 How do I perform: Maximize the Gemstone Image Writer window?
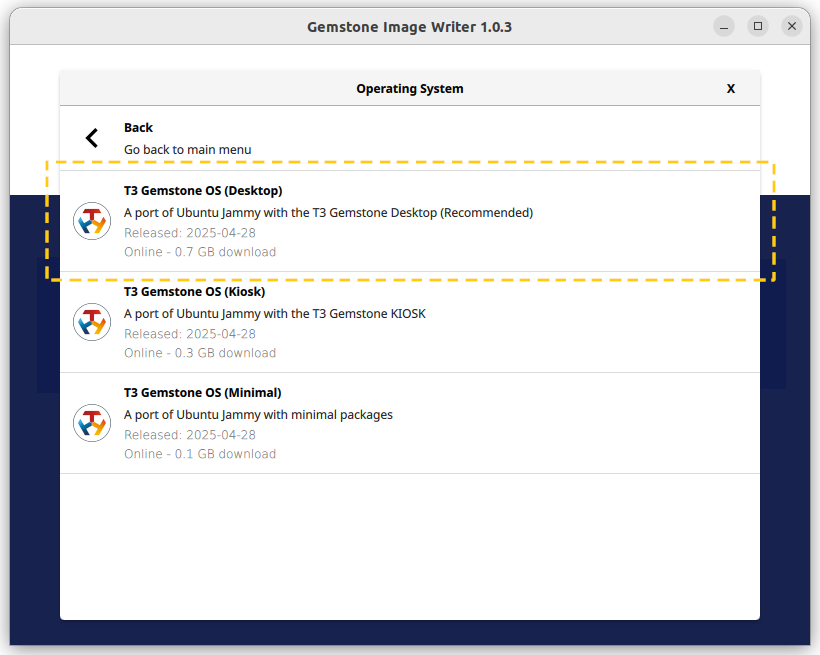pos(758,26)
